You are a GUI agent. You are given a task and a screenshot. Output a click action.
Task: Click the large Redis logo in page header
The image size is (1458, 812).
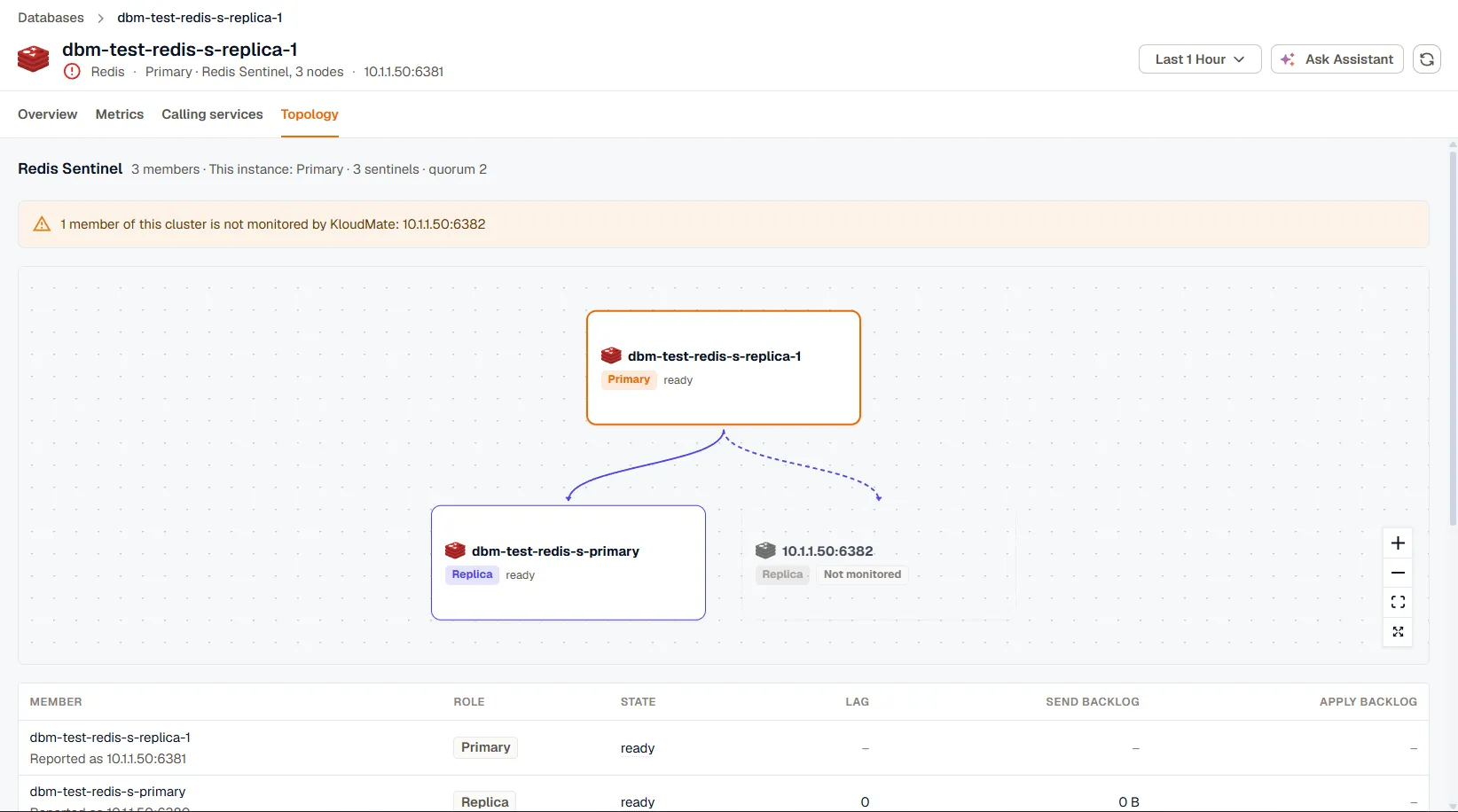[x=34, y=59]
